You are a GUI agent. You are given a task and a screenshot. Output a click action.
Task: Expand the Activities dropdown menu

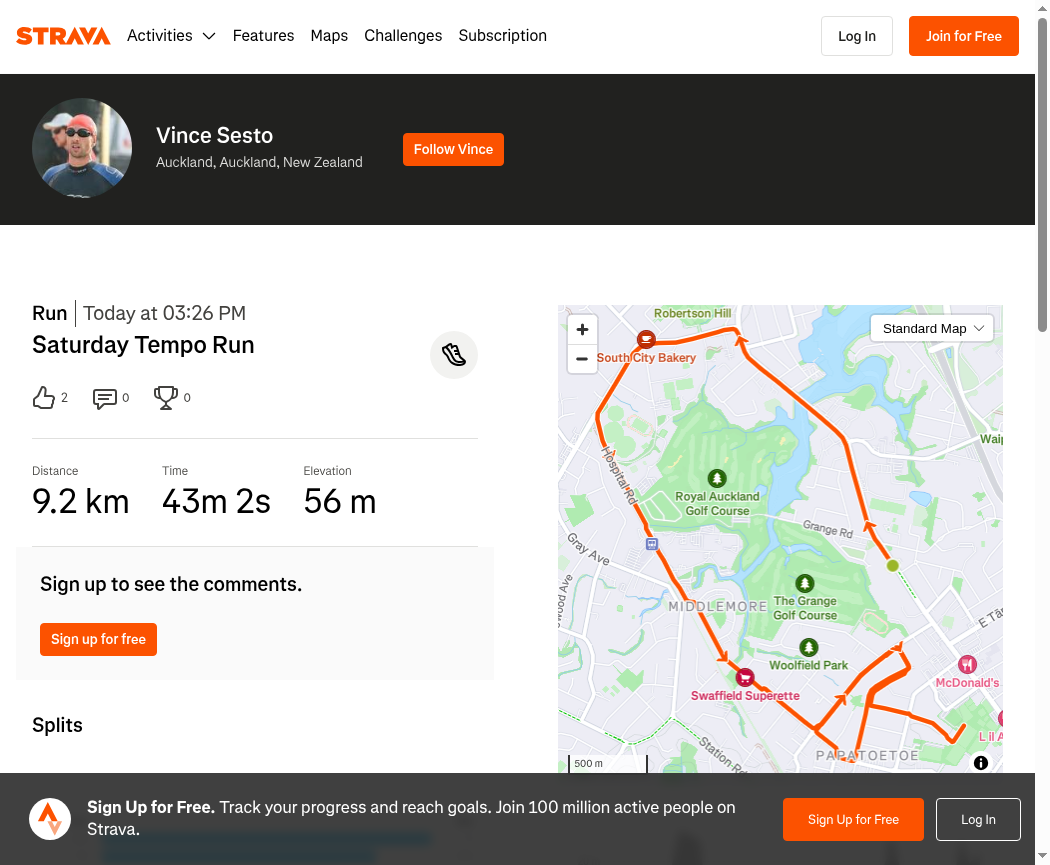(171, 35)
